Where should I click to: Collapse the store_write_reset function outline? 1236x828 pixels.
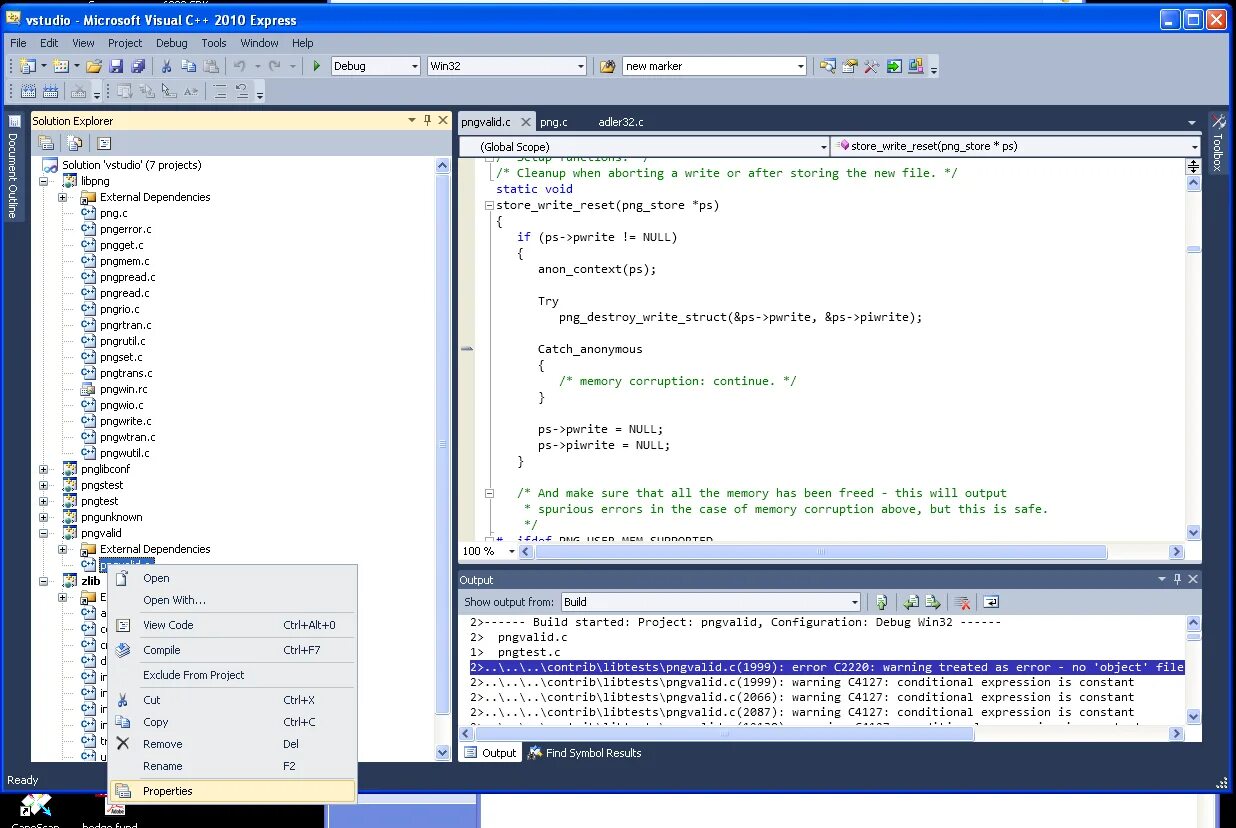pos(489,205)
